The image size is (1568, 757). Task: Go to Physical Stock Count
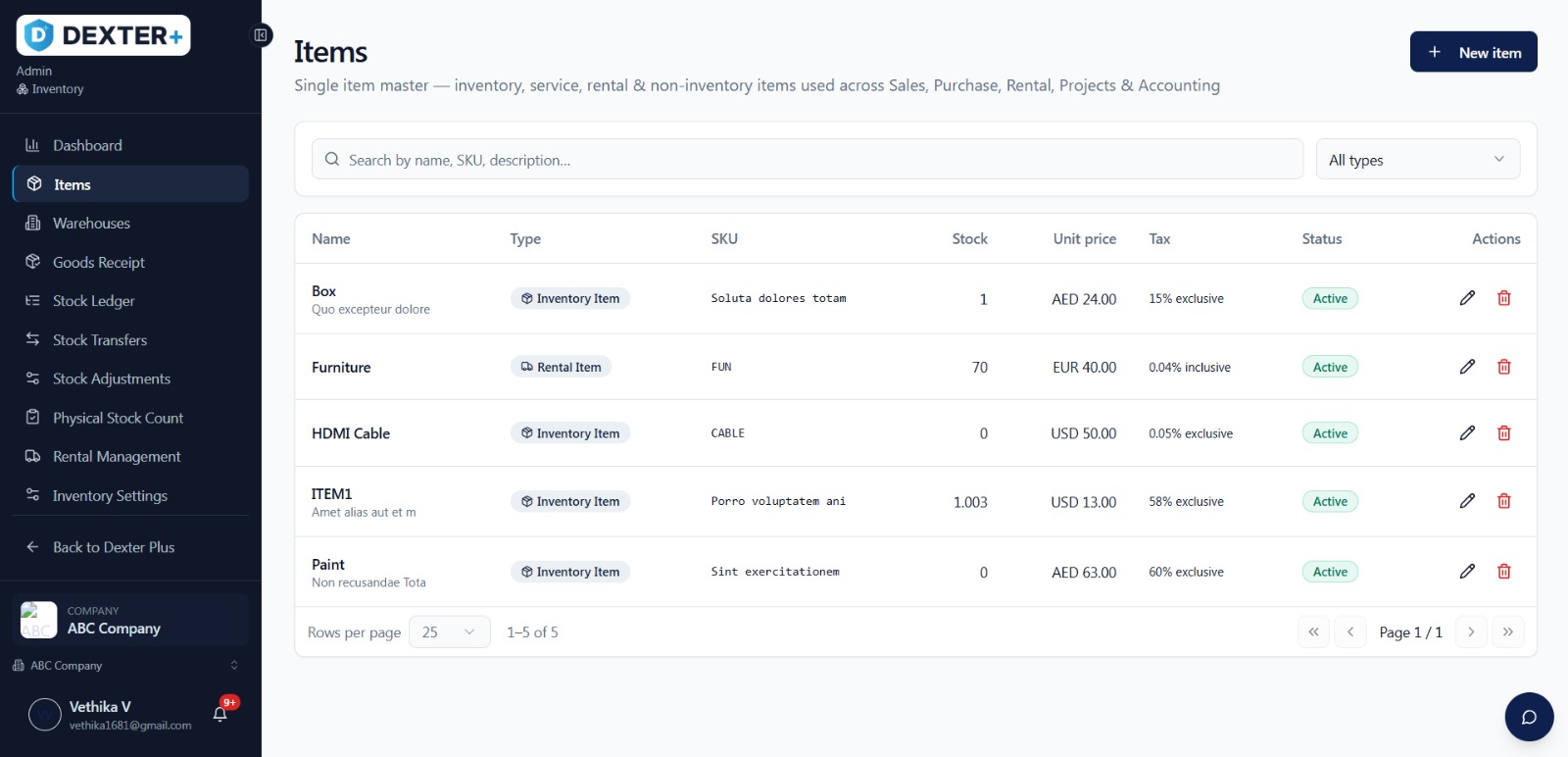[130, 418]
